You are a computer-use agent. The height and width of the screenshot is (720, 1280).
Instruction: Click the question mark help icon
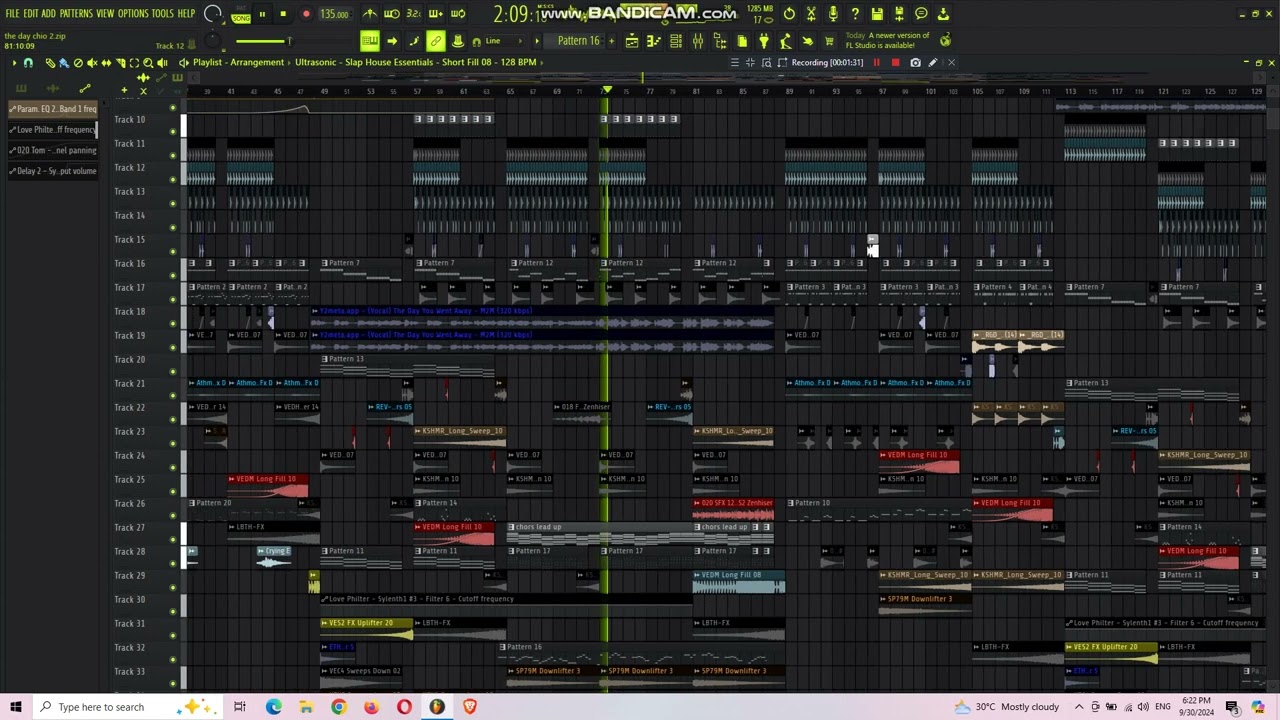(x=855, y=14)
